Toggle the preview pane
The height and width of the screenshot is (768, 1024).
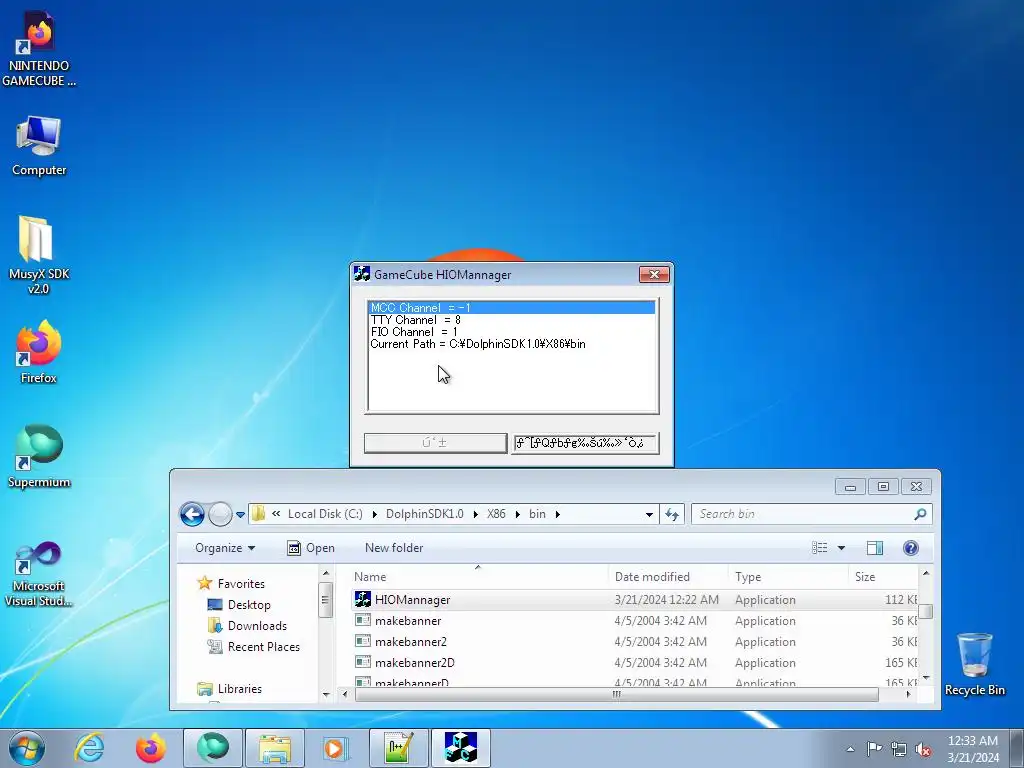(x=874, y=548)
